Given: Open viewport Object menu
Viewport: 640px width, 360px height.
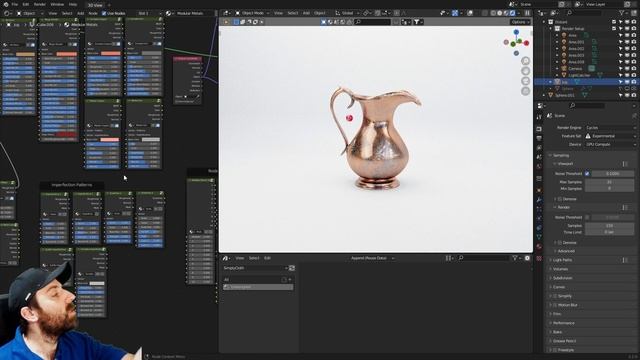Looking at the screenshot, I should point(320,13).
